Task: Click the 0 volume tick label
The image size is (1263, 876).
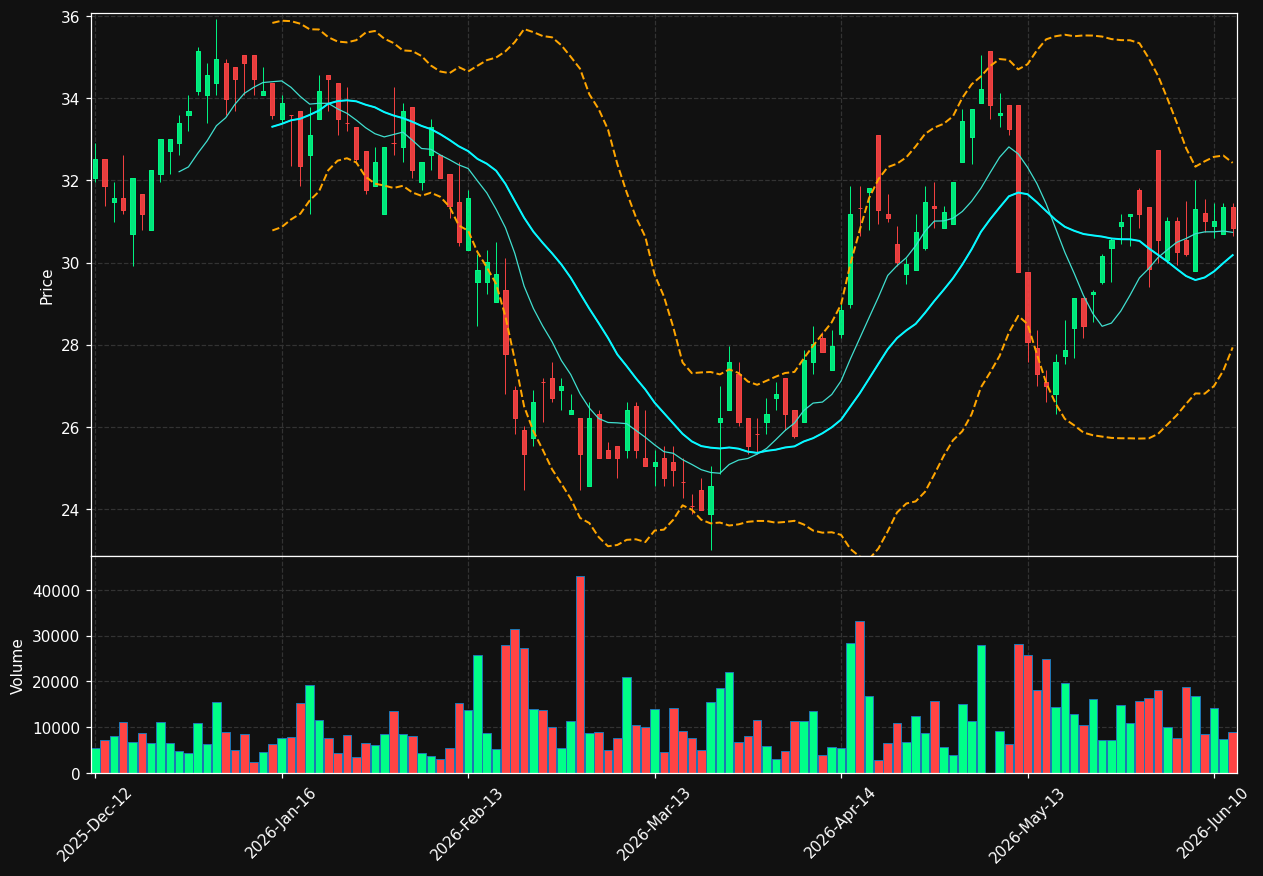Action: 77,774
